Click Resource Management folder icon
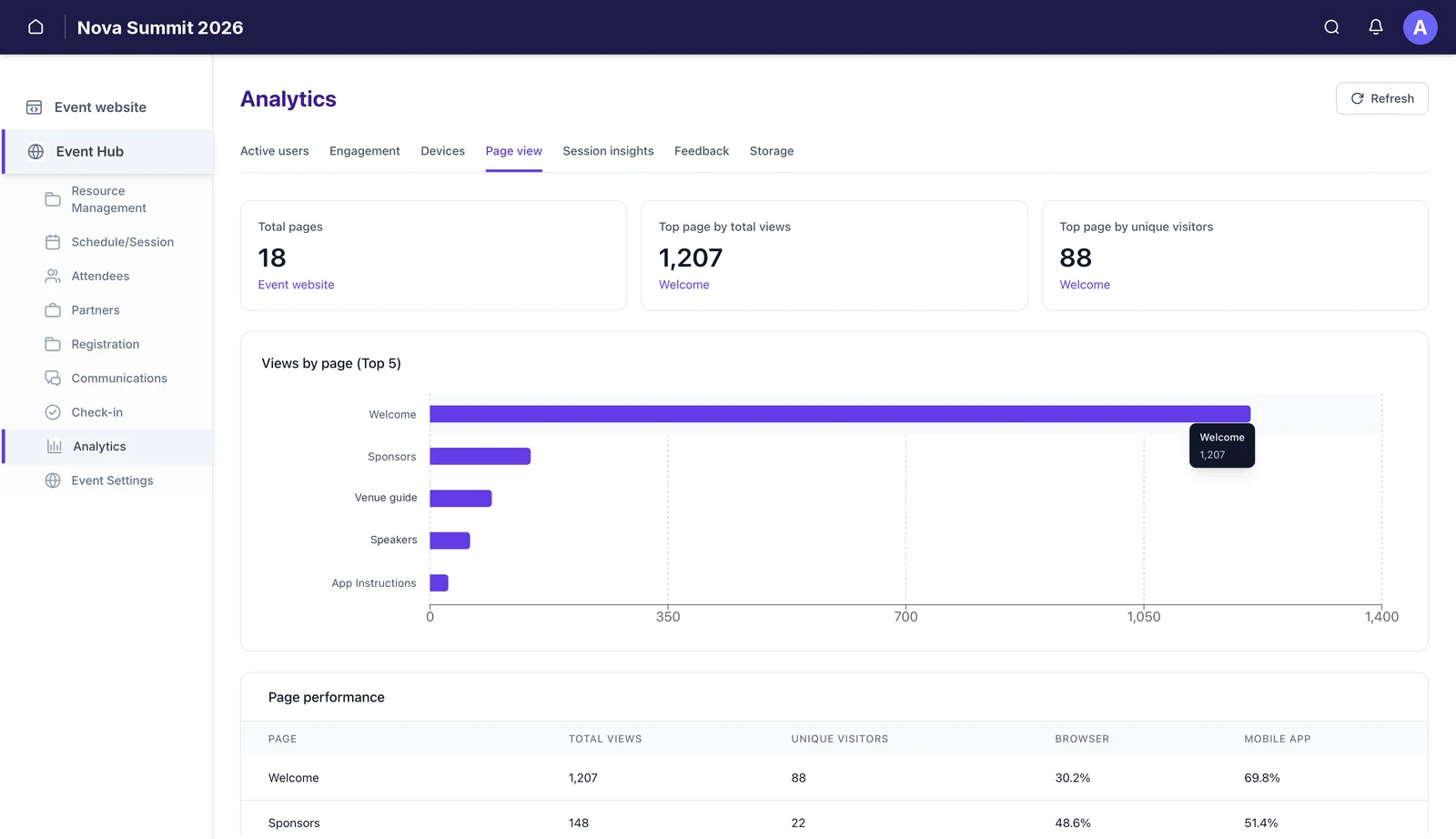 click(x=53, y=199)
